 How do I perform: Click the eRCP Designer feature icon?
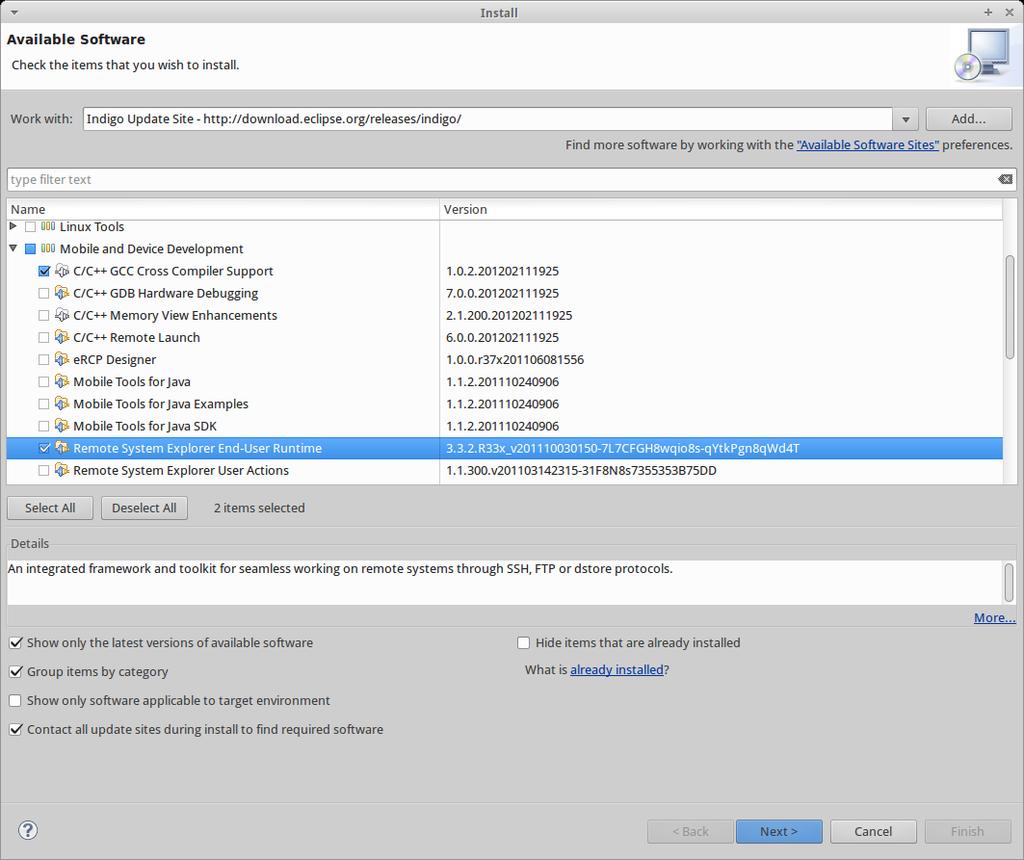[62, 359]
